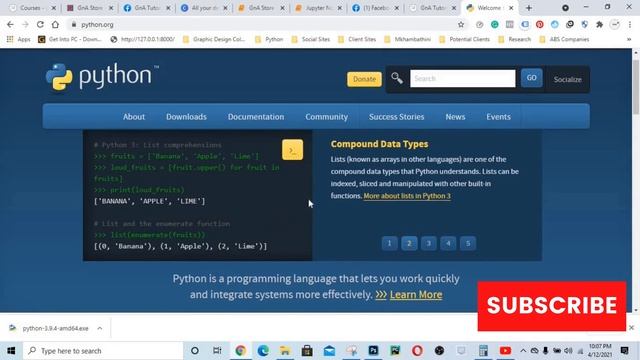Open the Chrome three-dot menu
640x360 pixels.
pyautogui.click(x=630, y=24)
